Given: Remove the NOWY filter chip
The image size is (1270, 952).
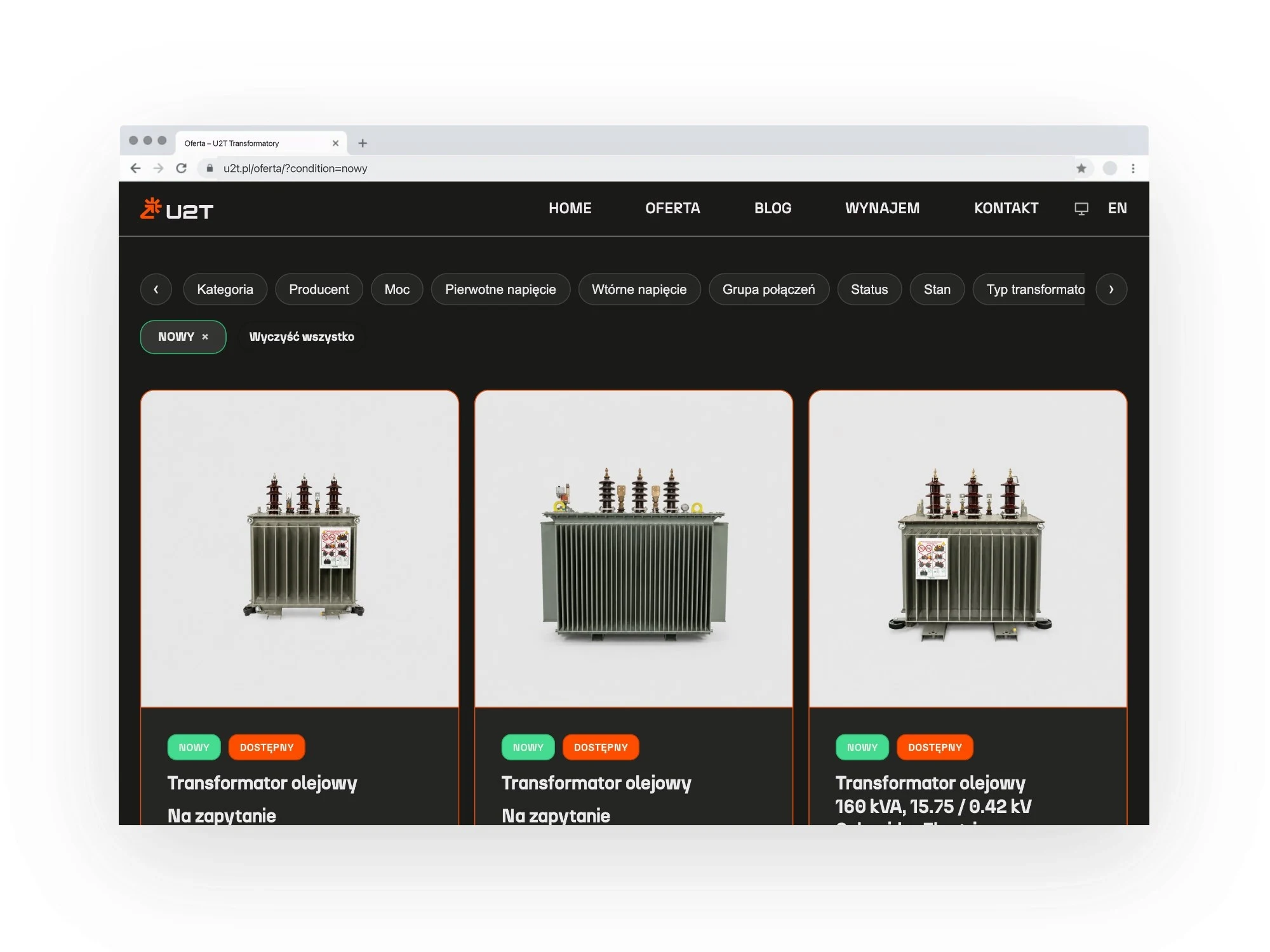Looking at the screenshot, I should click(205, 337).
